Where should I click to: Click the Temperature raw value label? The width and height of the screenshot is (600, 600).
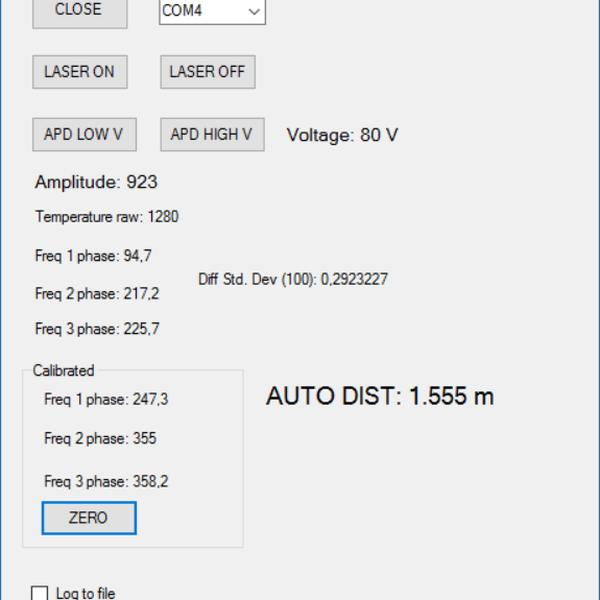tap(107, 216)
